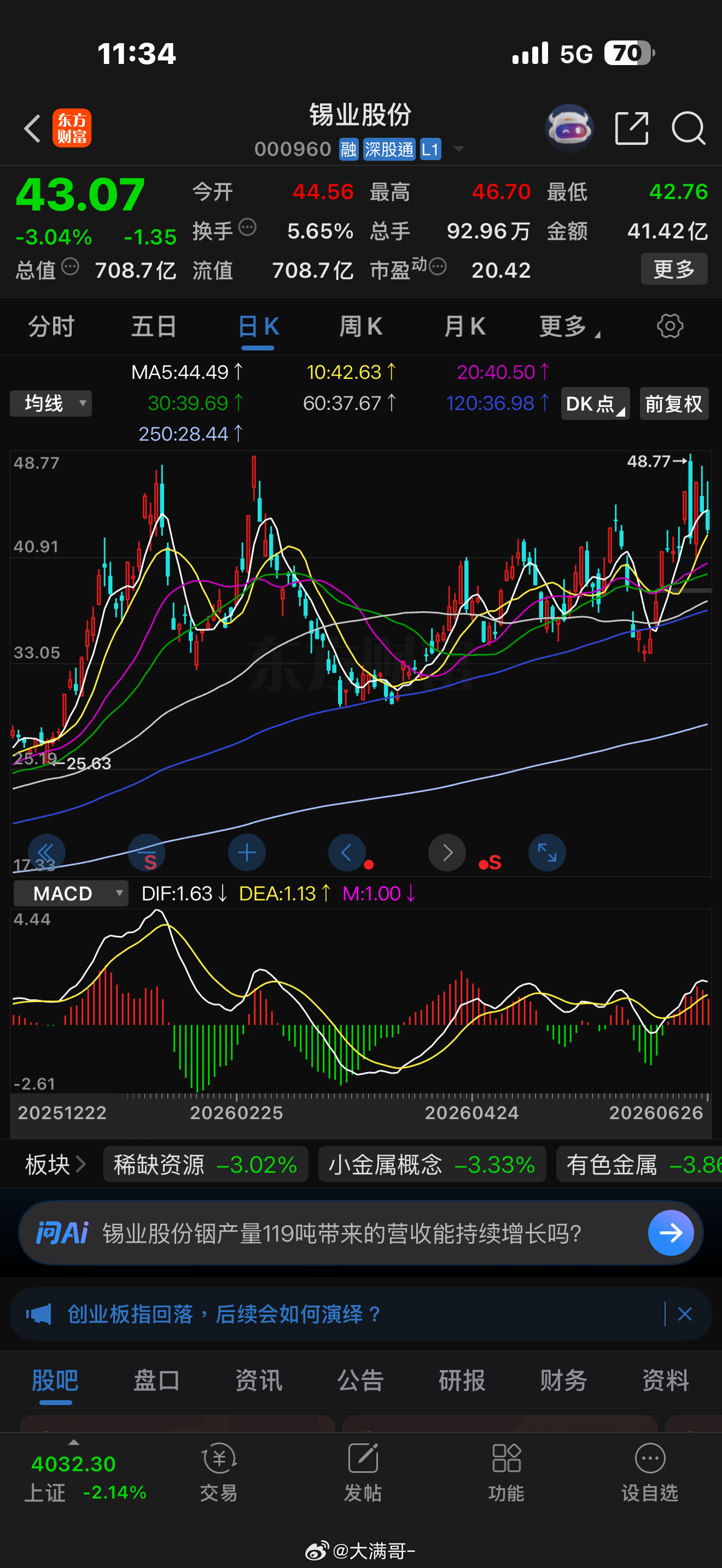Tap the 深股通 badge

pos(389,149)
